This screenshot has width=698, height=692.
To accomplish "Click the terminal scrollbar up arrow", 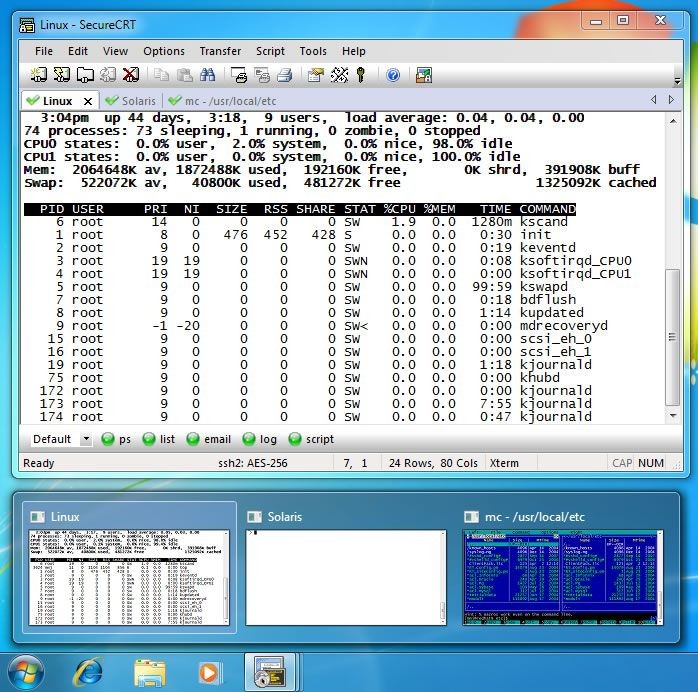I will pyautogui.click(x=673, y=121).
